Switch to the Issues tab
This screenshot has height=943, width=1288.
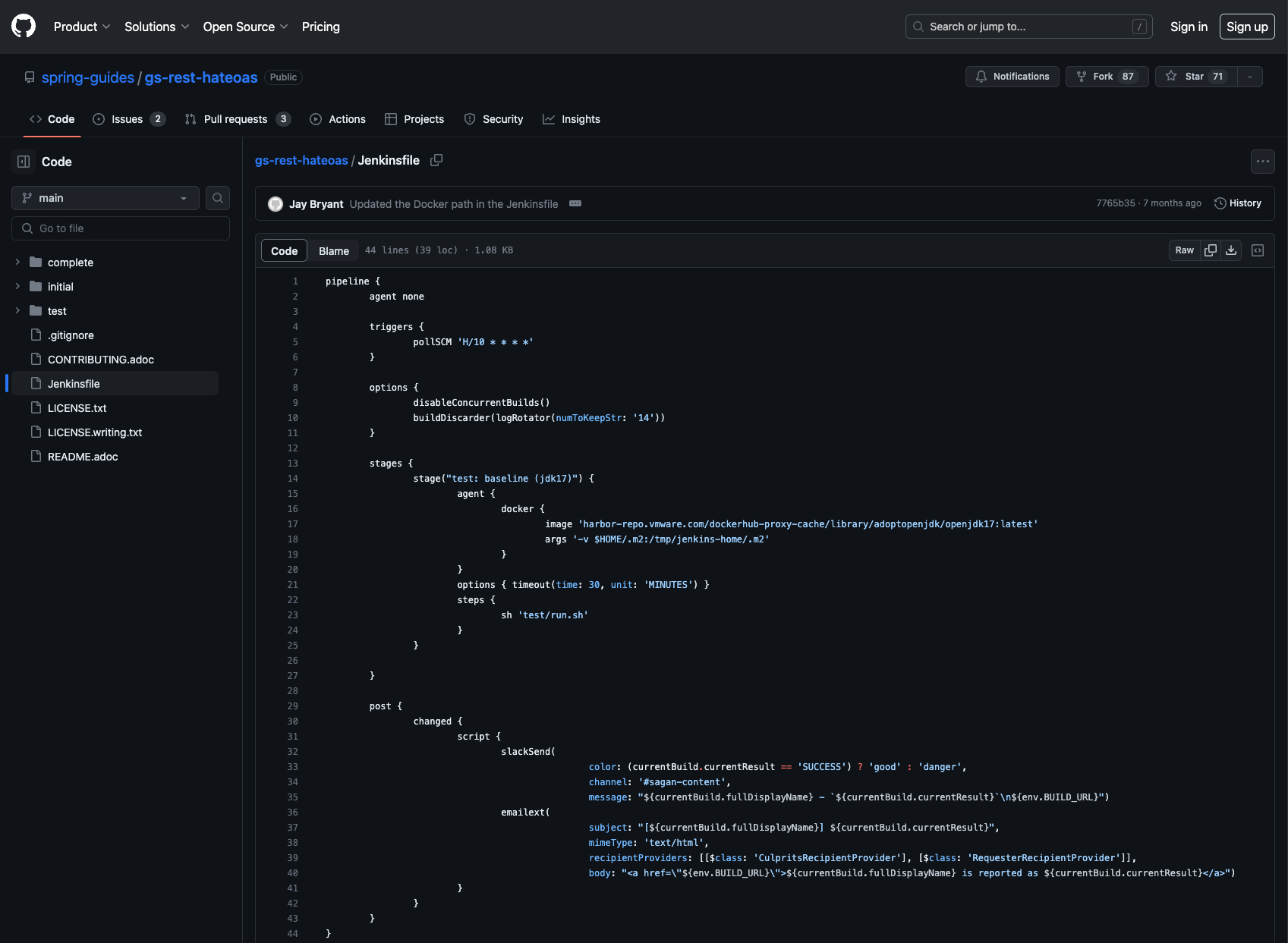pos(129,119)
